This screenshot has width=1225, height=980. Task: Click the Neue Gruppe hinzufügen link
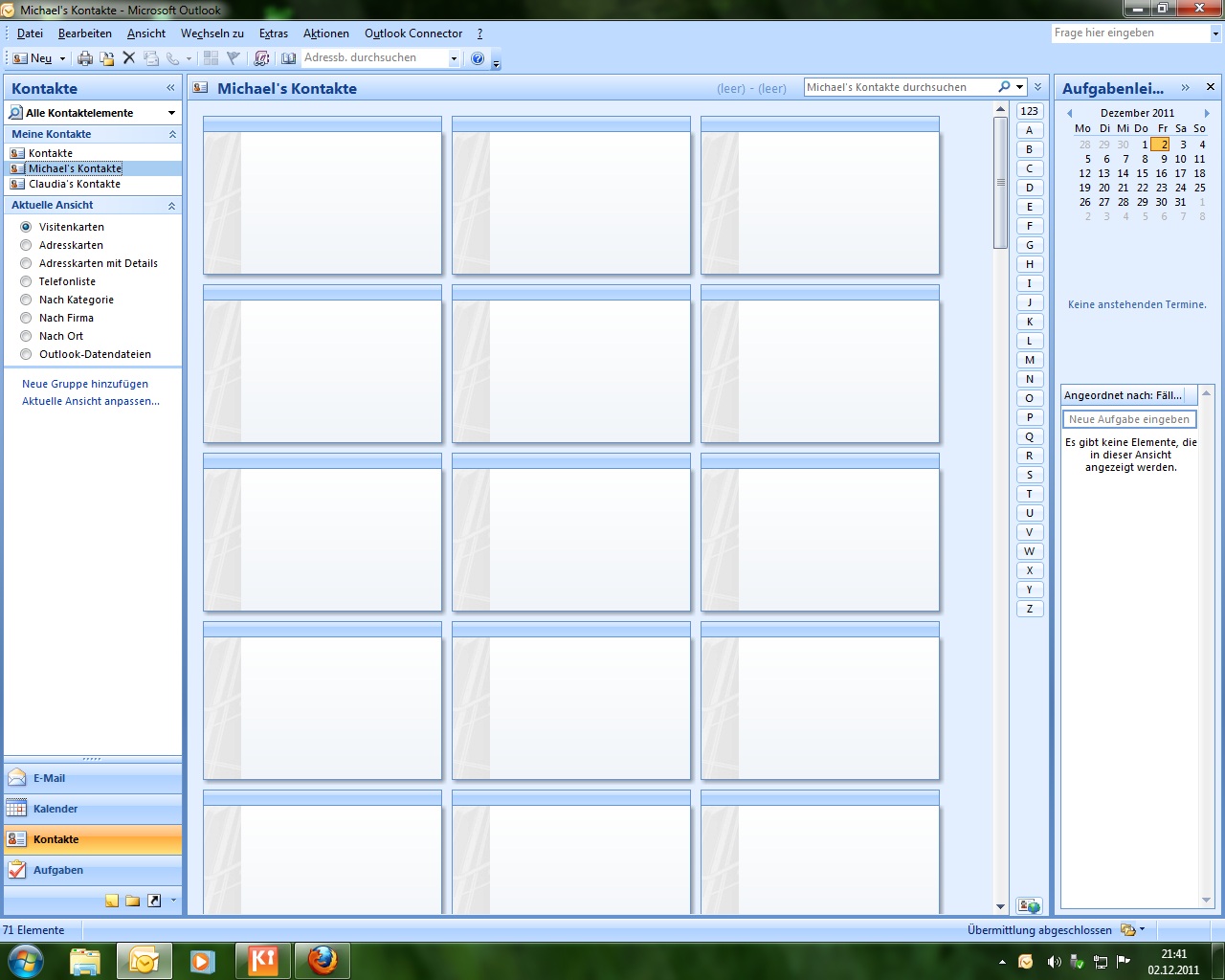click(85, 384)
